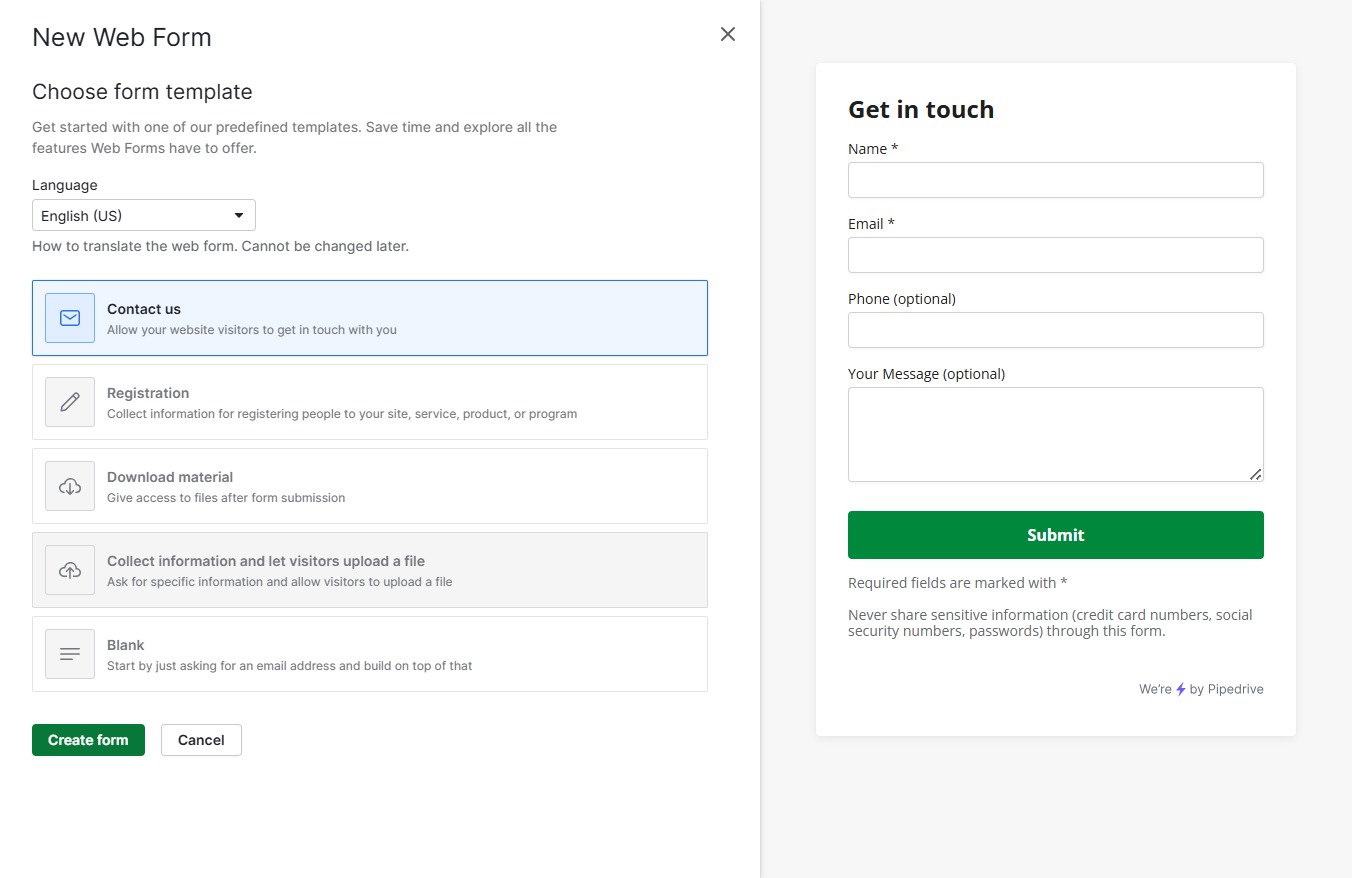Click the envelope icon for Contact us

tap(70, 318)
